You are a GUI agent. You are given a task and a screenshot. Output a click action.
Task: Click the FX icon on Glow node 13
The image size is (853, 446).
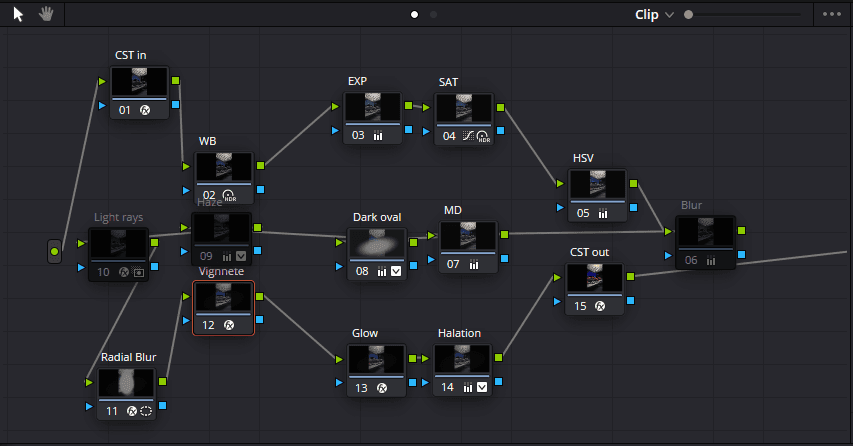[x=382, y=388]
